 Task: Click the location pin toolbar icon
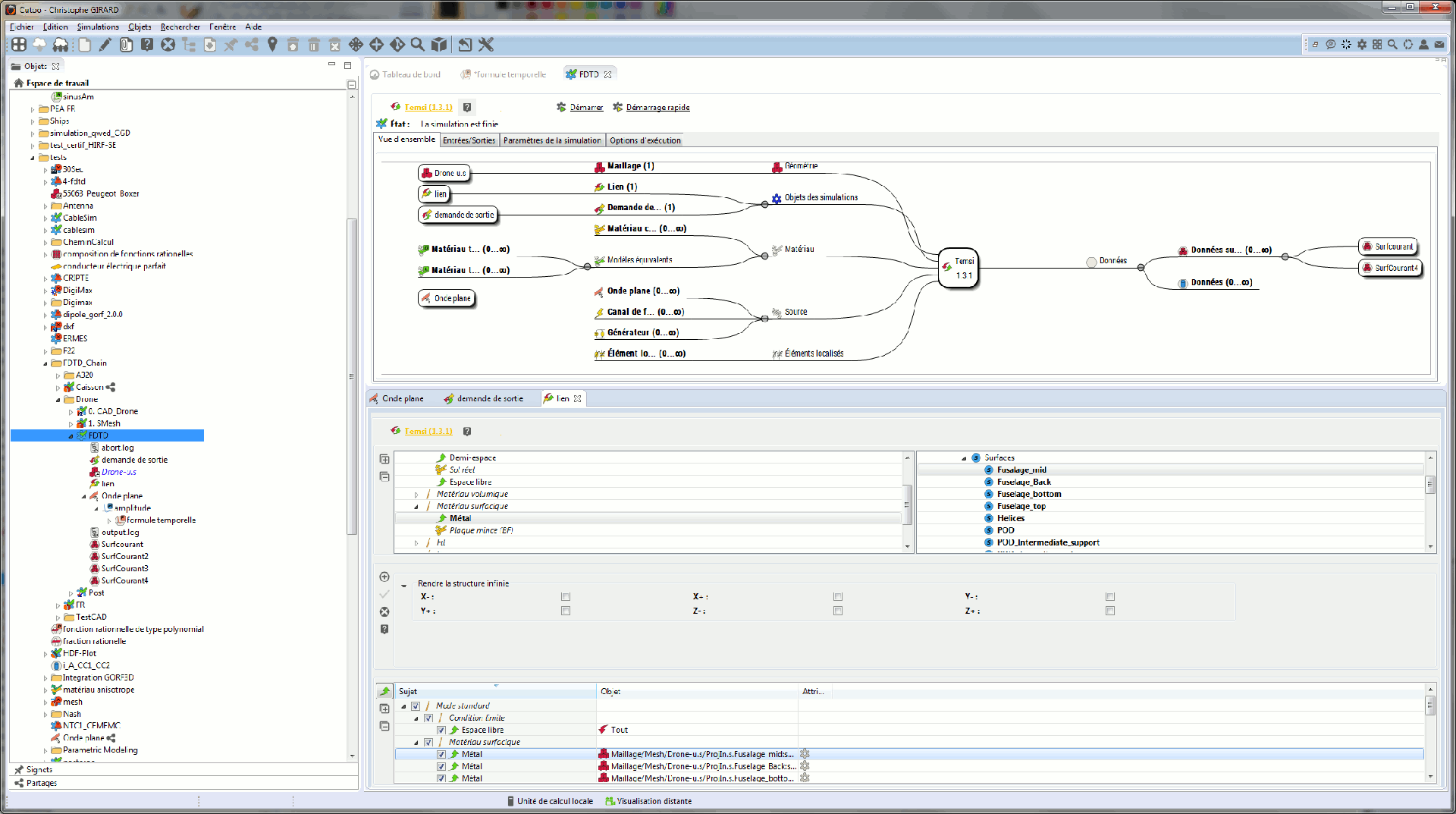(x=272, y=45)
